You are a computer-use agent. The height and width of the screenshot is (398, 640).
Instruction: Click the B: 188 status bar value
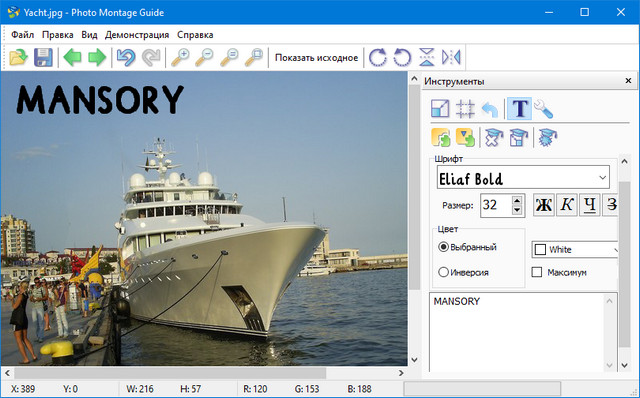360,389
